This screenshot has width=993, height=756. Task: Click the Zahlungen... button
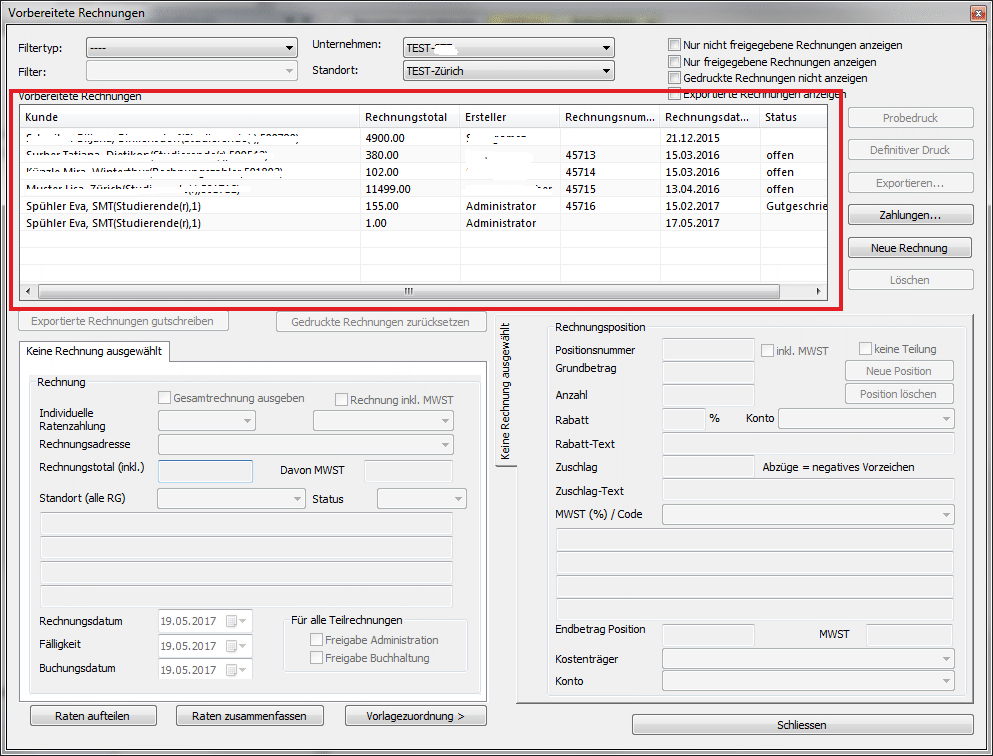[x=910, y=215]
